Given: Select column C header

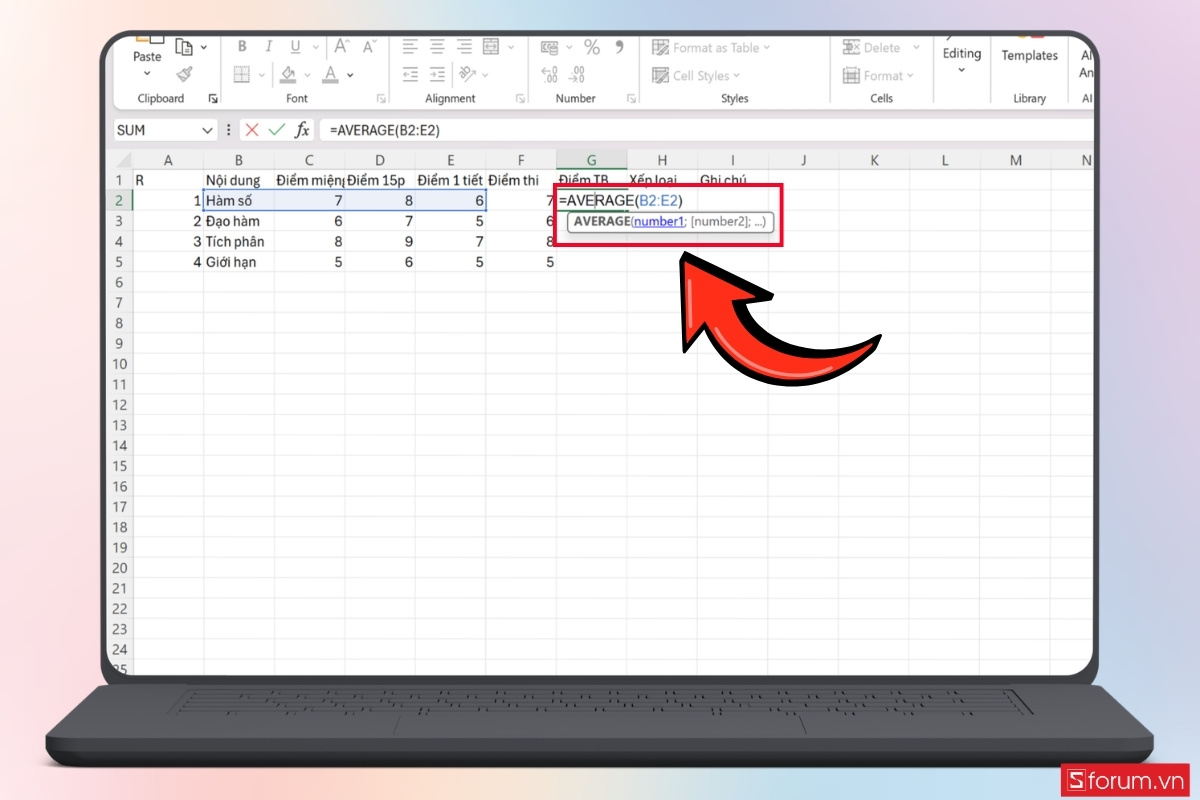Looking at the screenshot, I should point(309,160).
